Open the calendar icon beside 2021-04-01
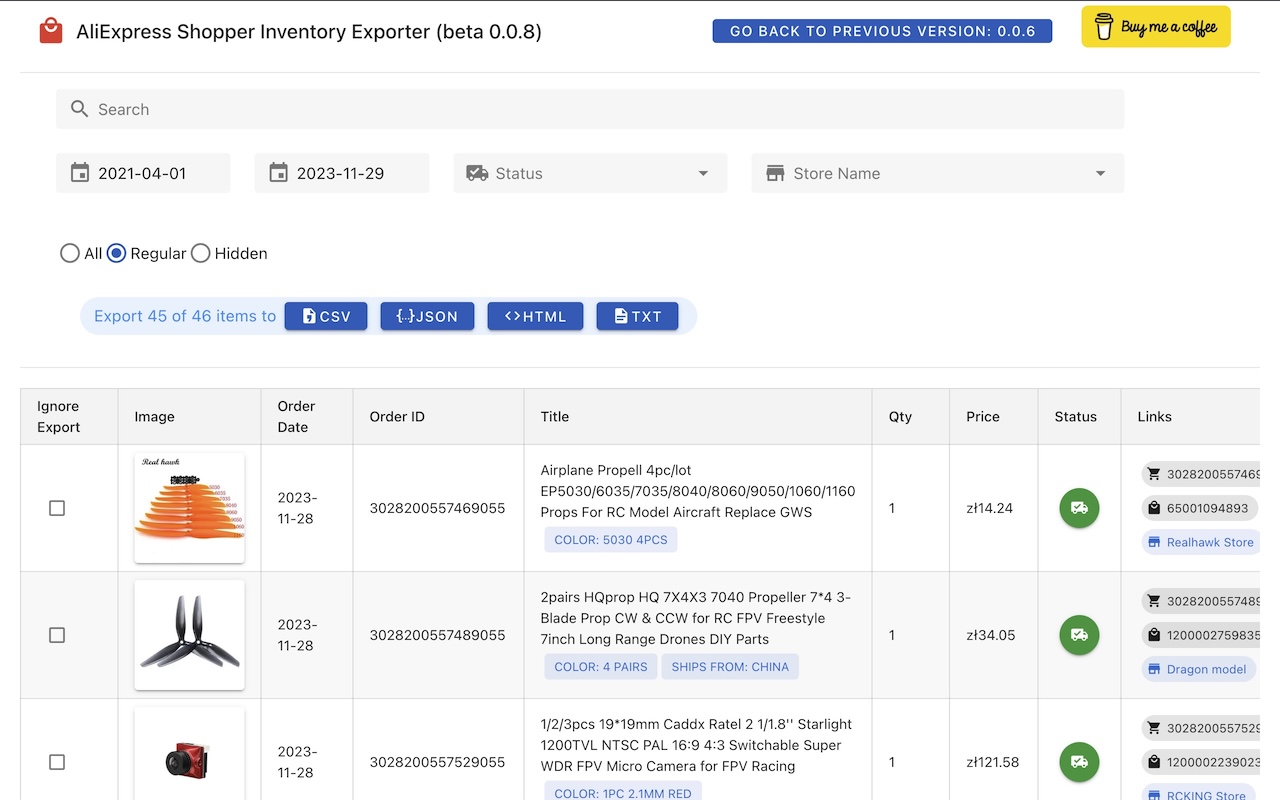The width and height of the screenshot is (1280, 800). (x=80, y=172)
